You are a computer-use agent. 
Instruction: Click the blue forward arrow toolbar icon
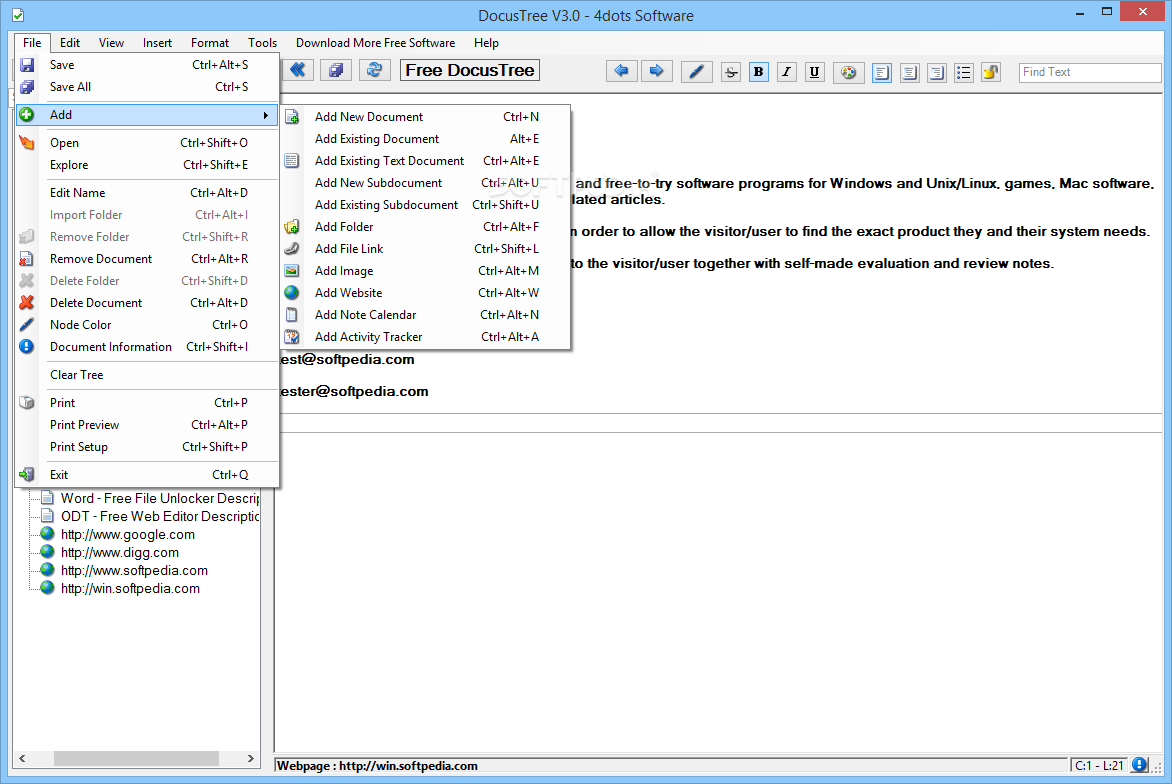click(x=656, y=71)
